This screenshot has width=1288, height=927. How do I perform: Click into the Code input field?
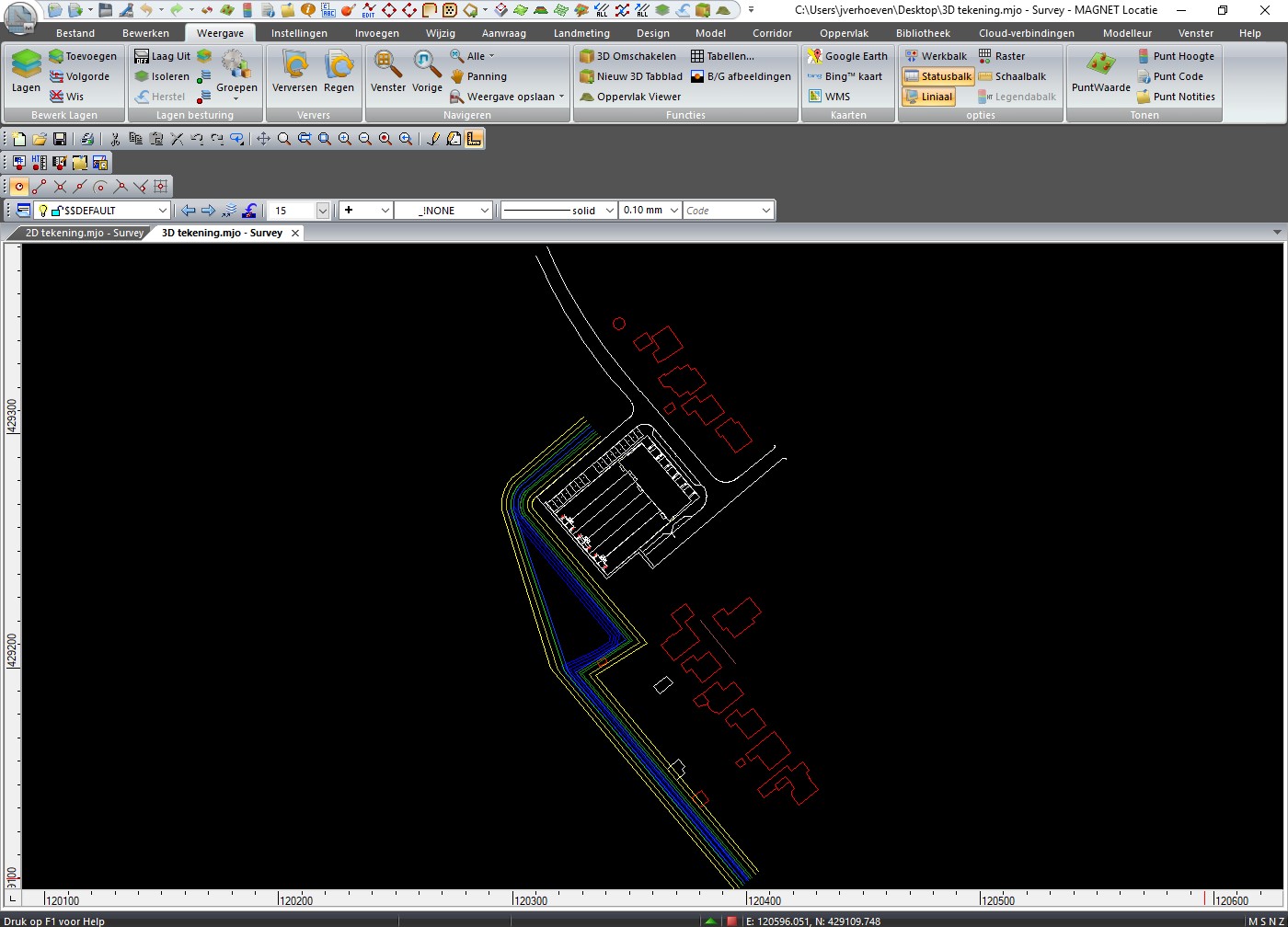[720, 211]
